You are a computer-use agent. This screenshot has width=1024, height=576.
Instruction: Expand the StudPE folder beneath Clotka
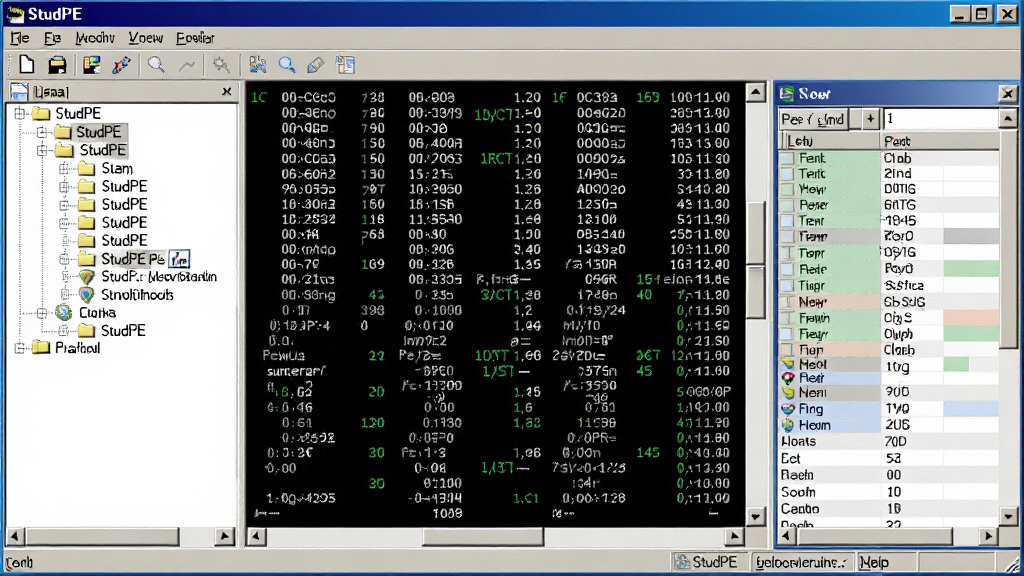pos(64,331)
